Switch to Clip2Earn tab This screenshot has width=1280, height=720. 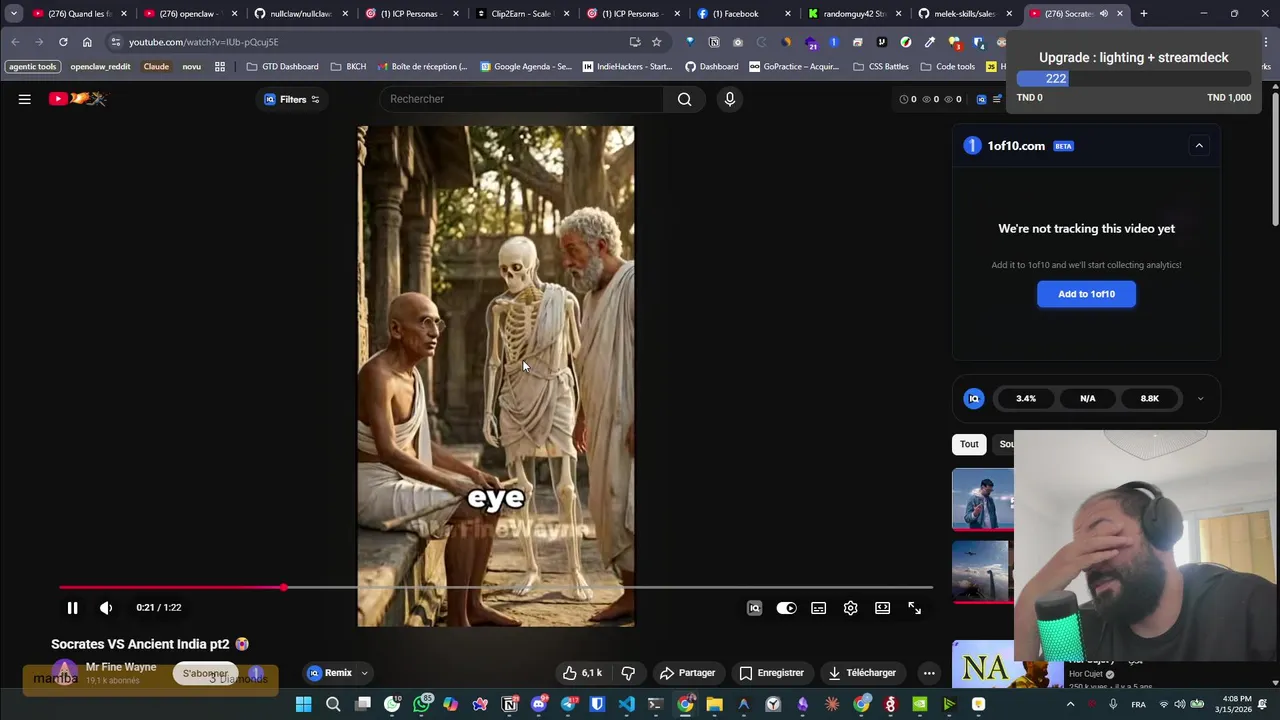click(524, 14)
